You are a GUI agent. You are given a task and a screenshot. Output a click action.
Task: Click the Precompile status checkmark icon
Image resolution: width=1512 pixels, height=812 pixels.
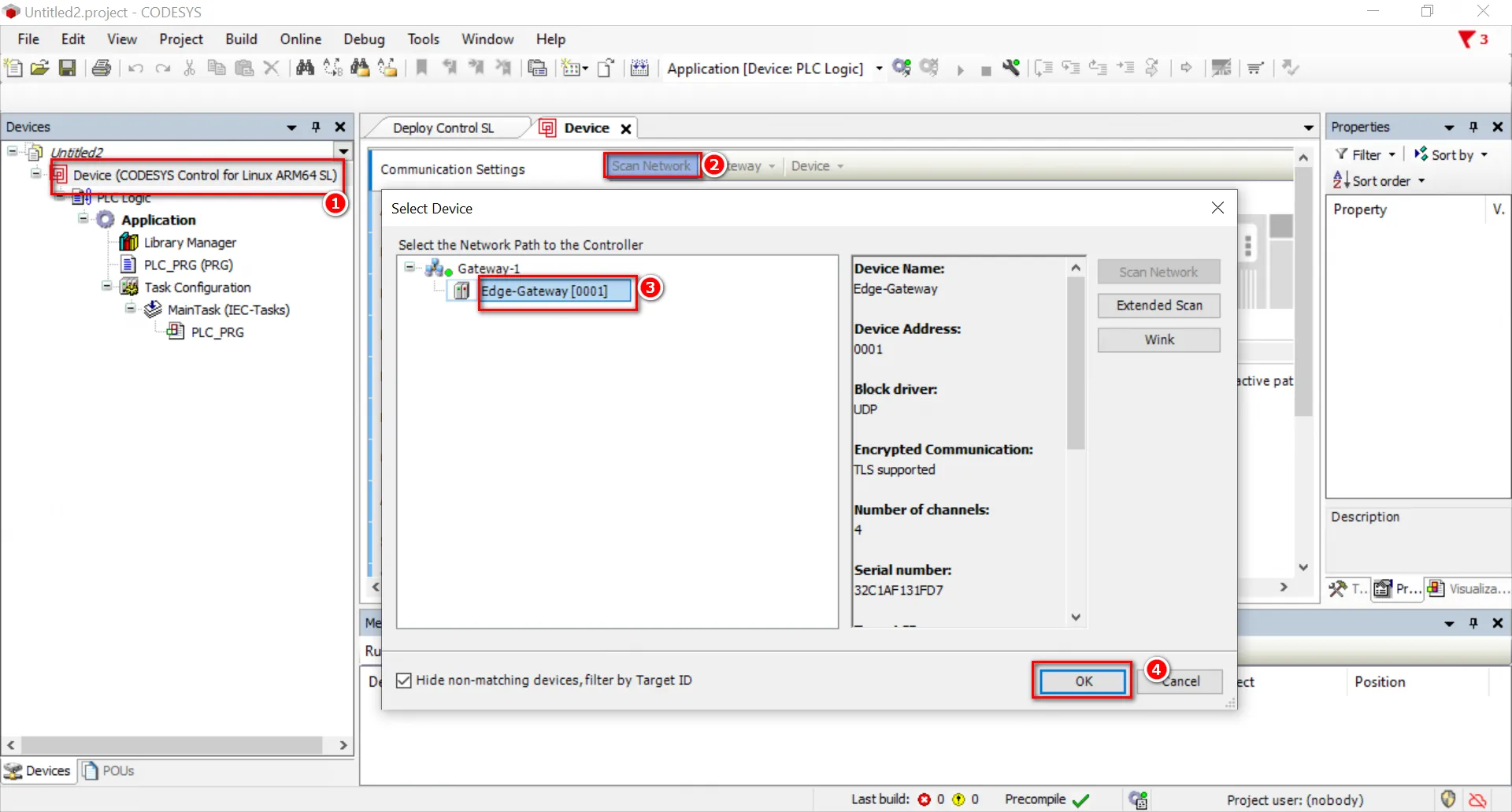[1081, 800]
